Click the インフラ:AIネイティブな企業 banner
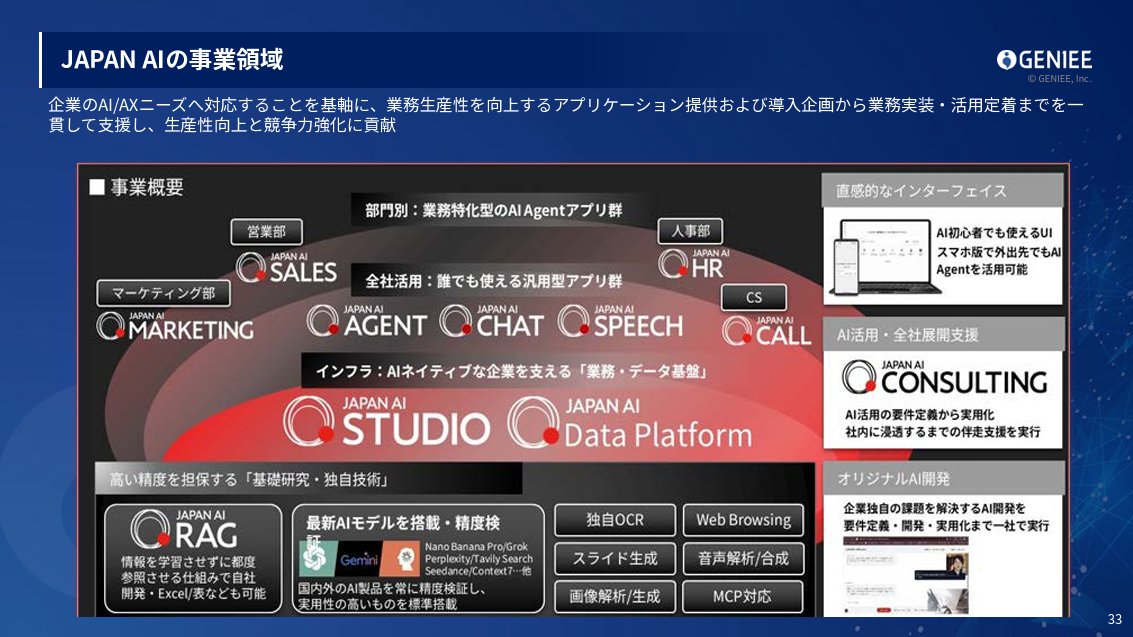 pyautogui.click(x=510, y=371)
